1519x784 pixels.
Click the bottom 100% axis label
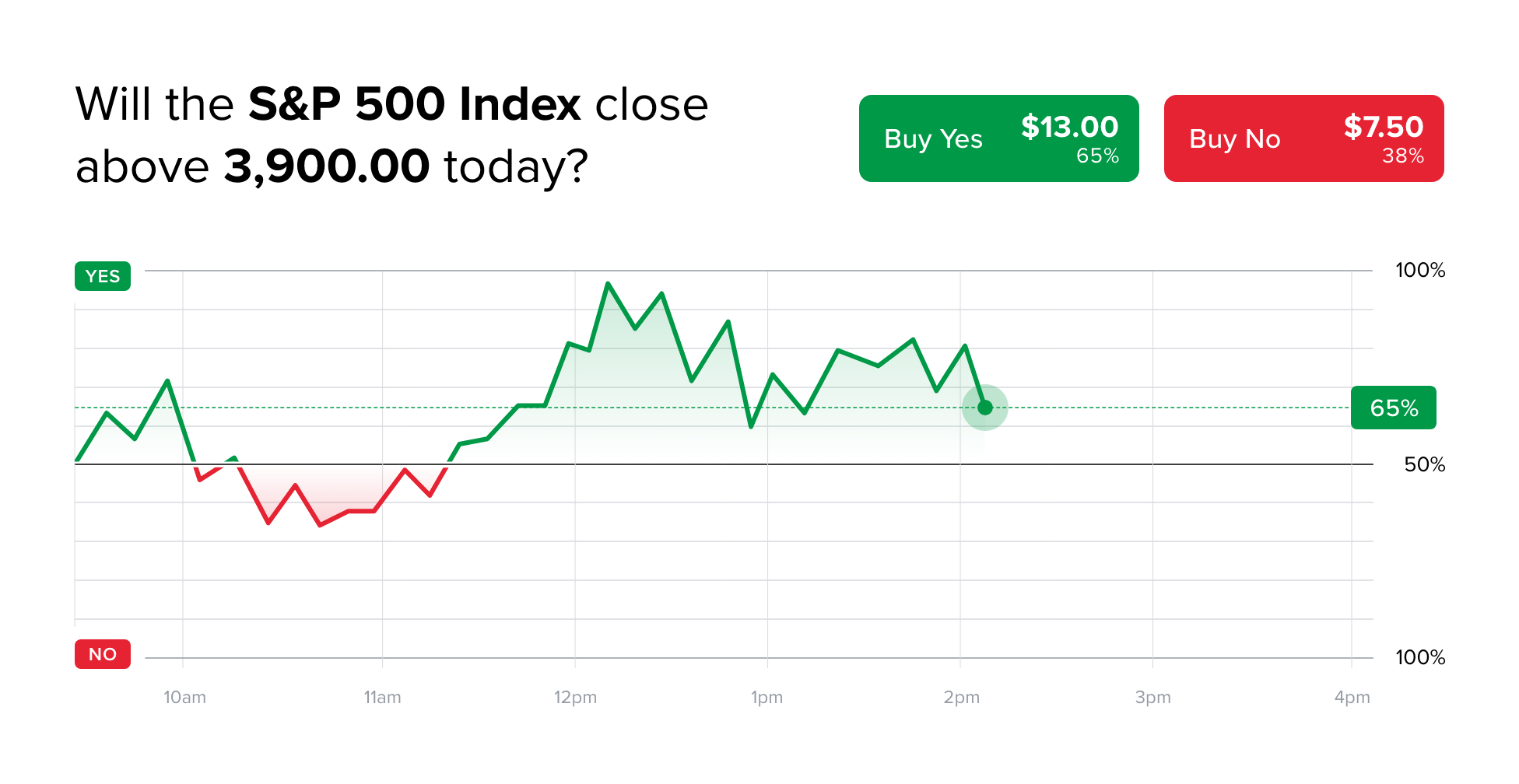(1420, 657)
